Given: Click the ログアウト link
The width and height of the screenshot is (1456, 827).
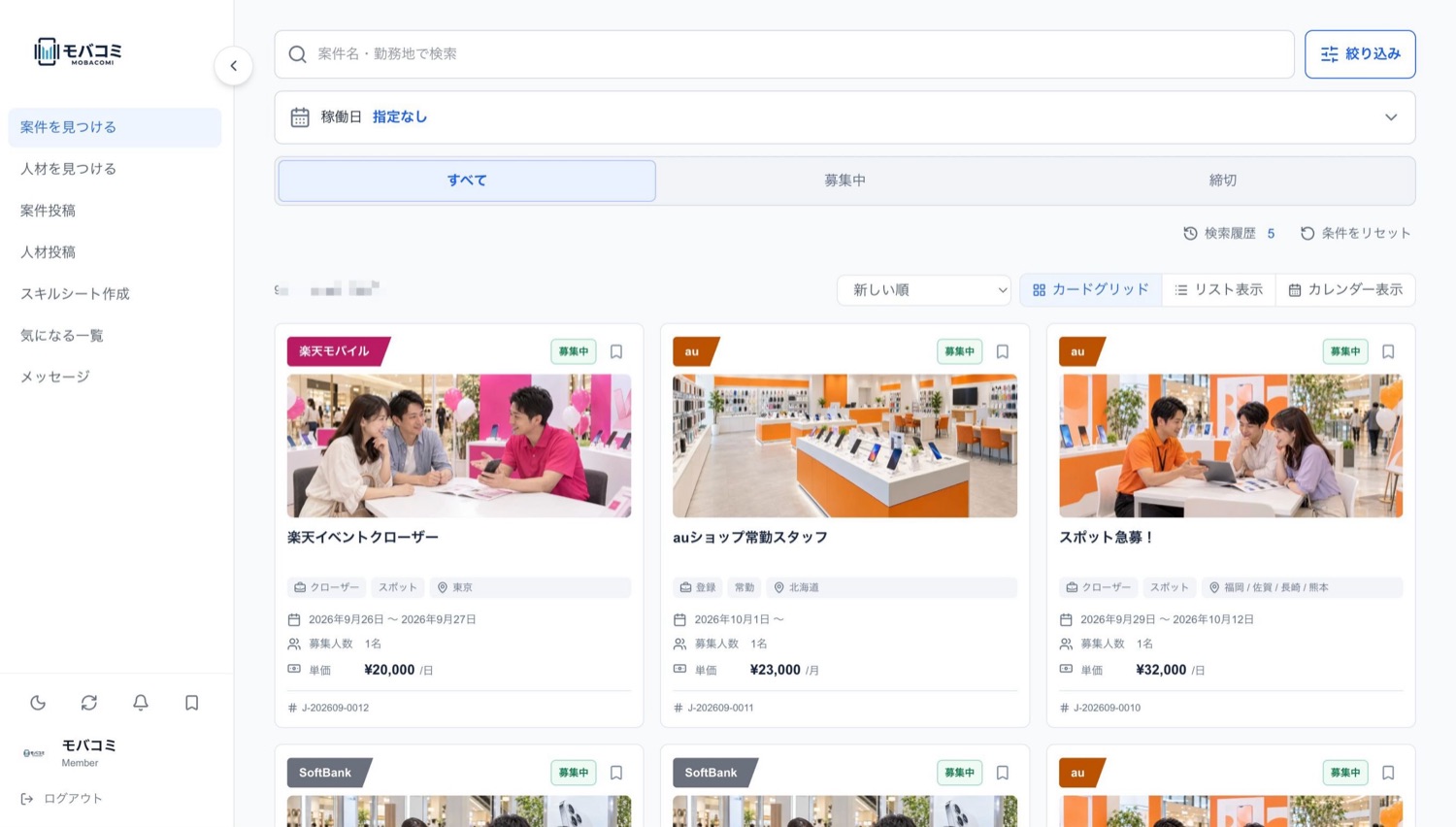Looking at the screenshot, I should 61,799.
